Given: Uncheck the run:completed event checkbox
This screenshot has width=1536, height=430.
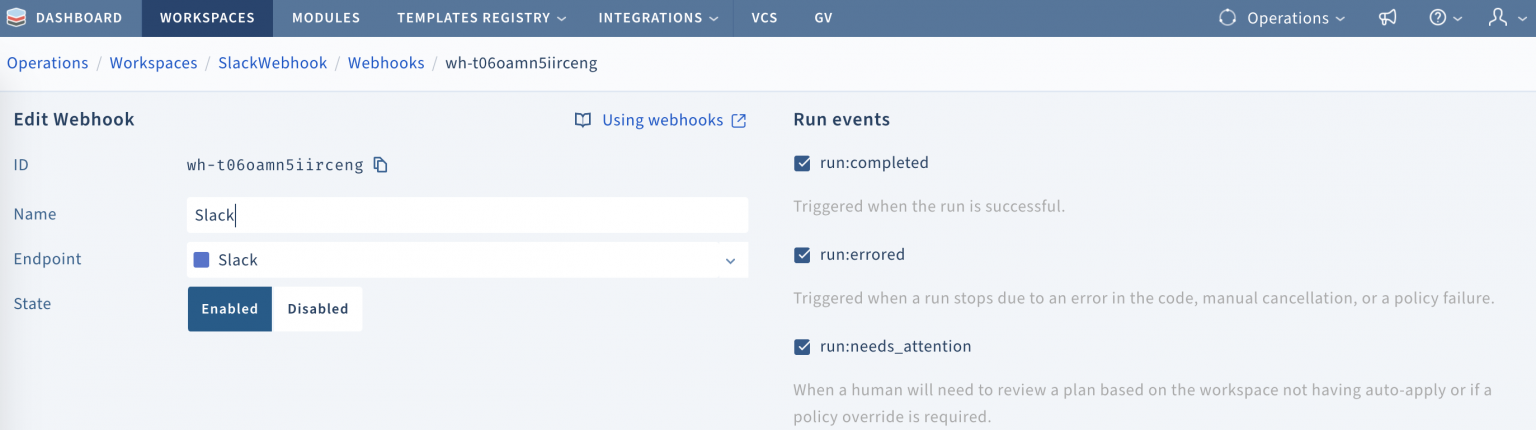Looking at the screenshot, I should 802,163.
